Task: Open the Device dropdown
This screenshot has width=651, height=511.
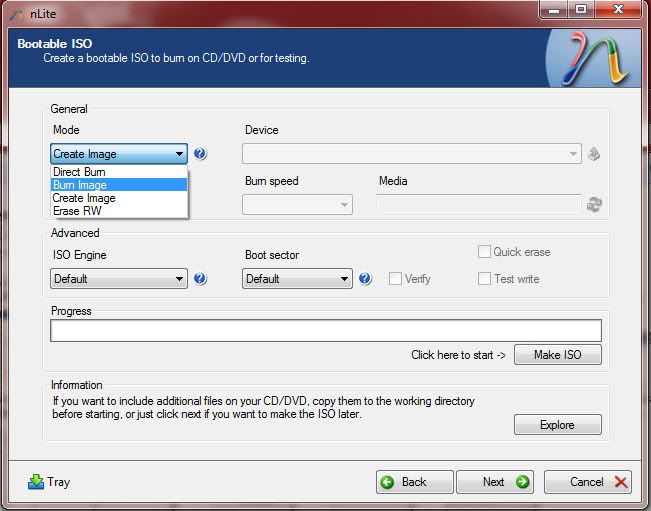Action: [412, 154]
